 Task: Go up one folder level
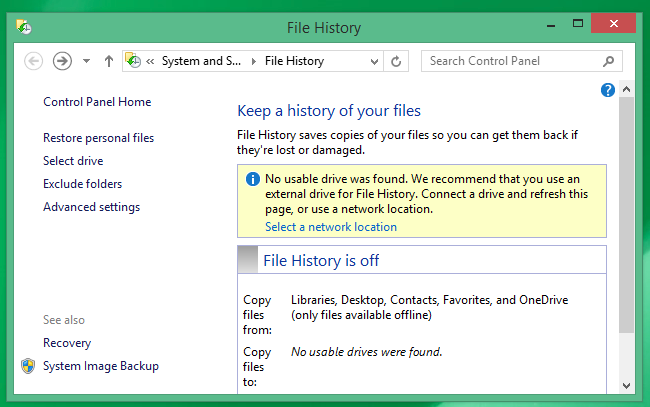click(x=109, y=61)
